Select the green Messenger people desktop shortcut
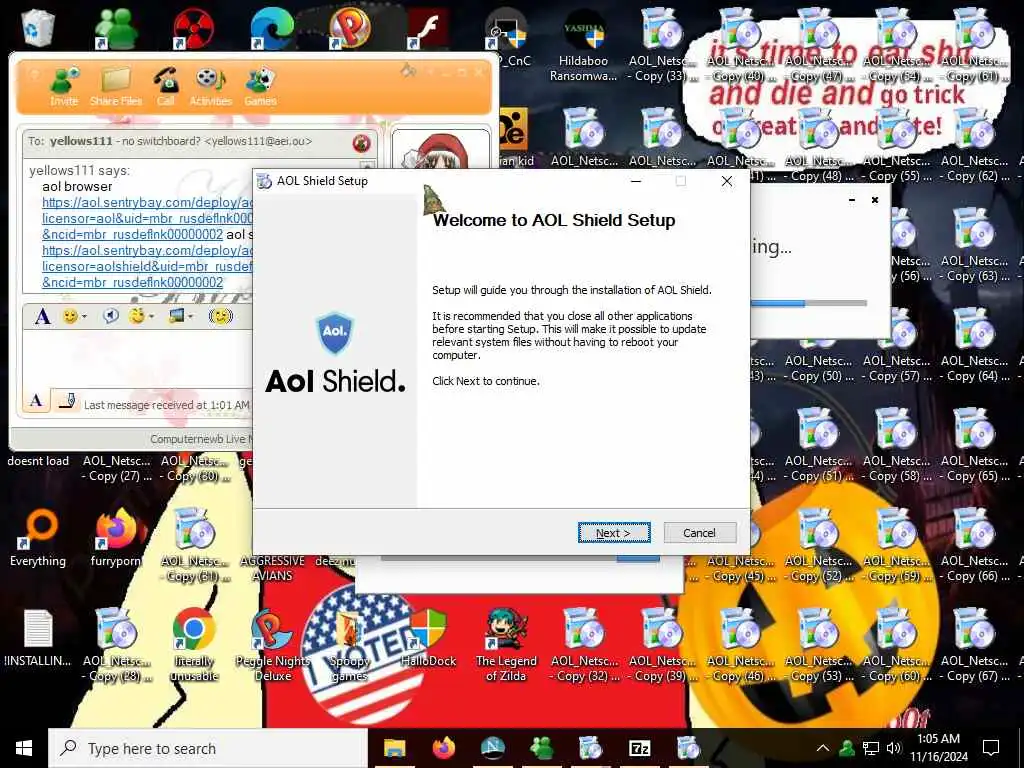Image resolution: width=1024 pixels, height=768 pixels. (x=116, y=29)
